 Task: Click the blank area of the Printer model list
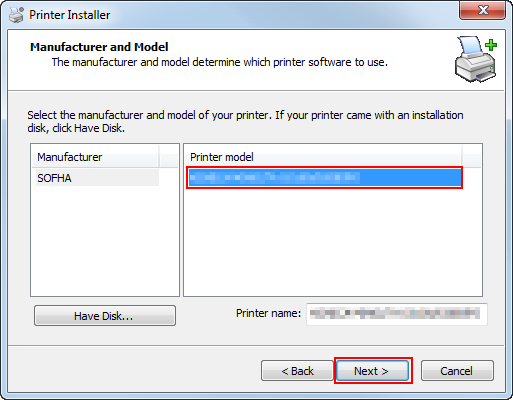333,242
